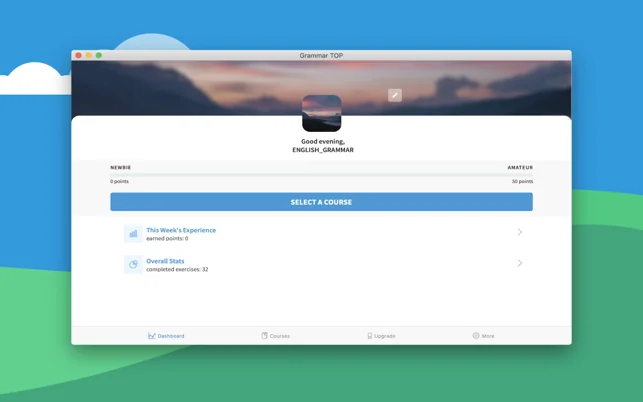Click the completed exercises: 32 text

177,270
